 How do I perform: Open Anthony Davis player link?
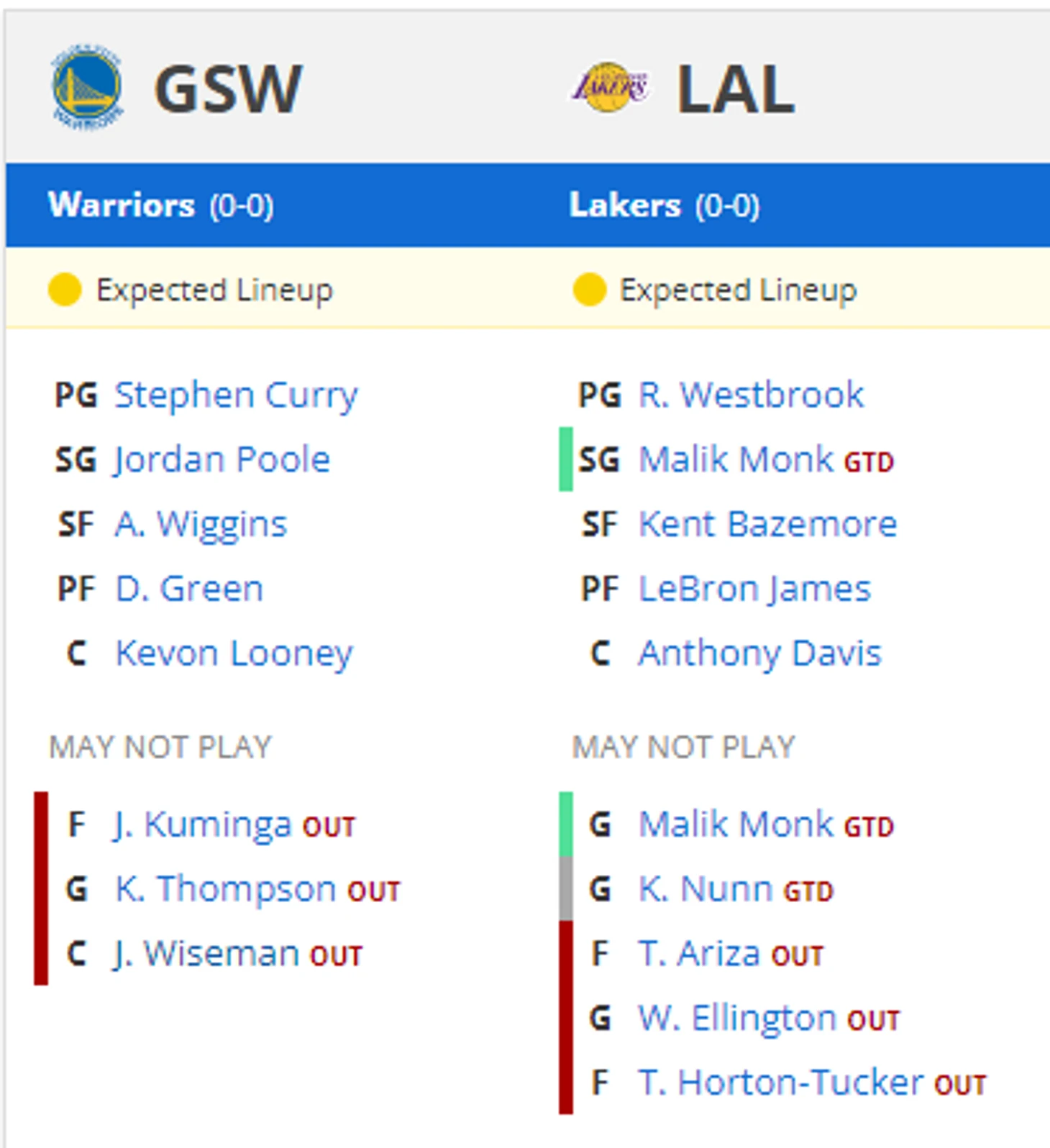[760, 654]
